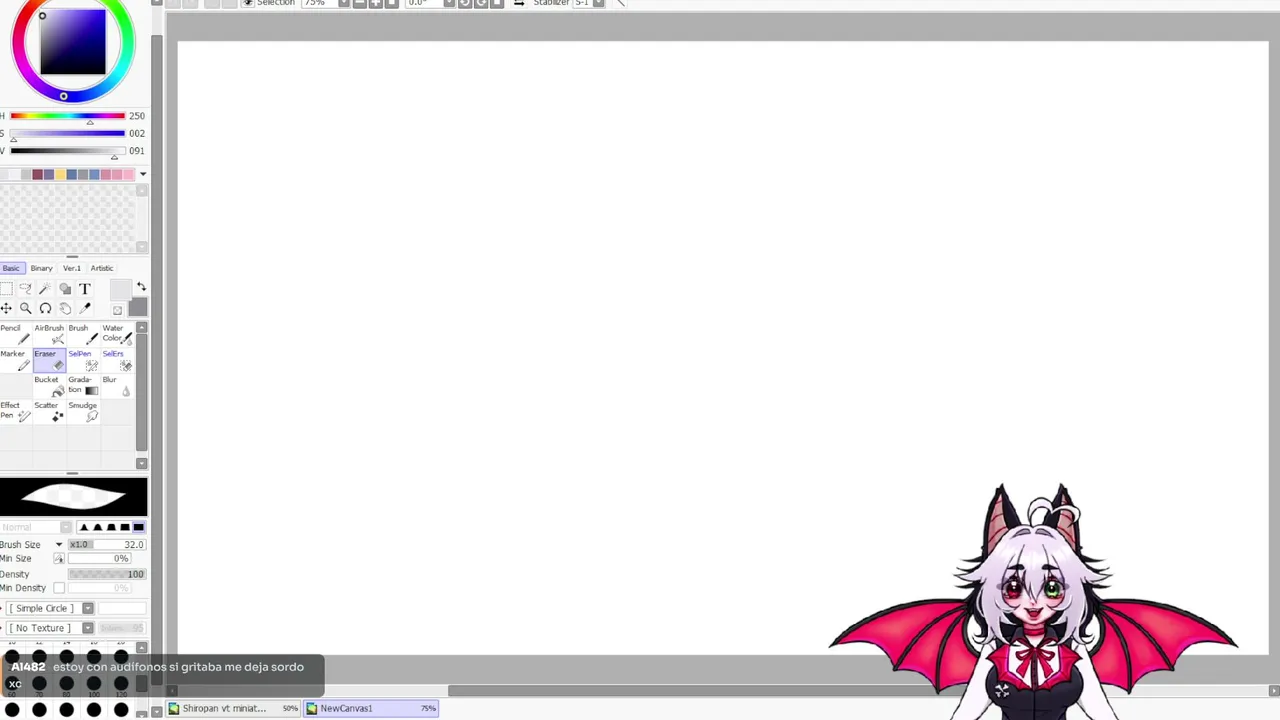Switch to the Binary tool tab
1280x720 pixels.
click(x=41, y=268)
